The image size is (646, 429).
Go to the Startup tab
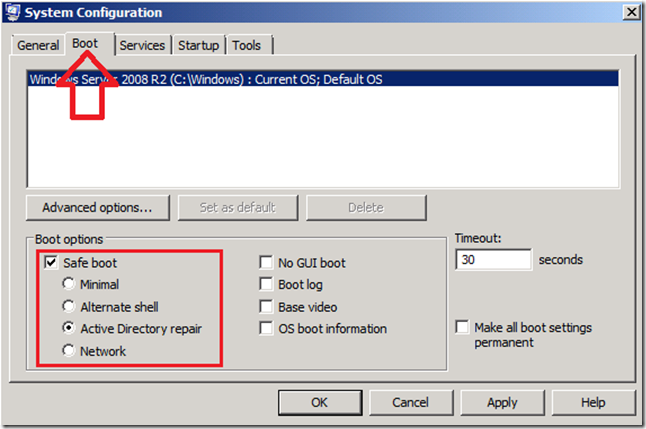199,45
